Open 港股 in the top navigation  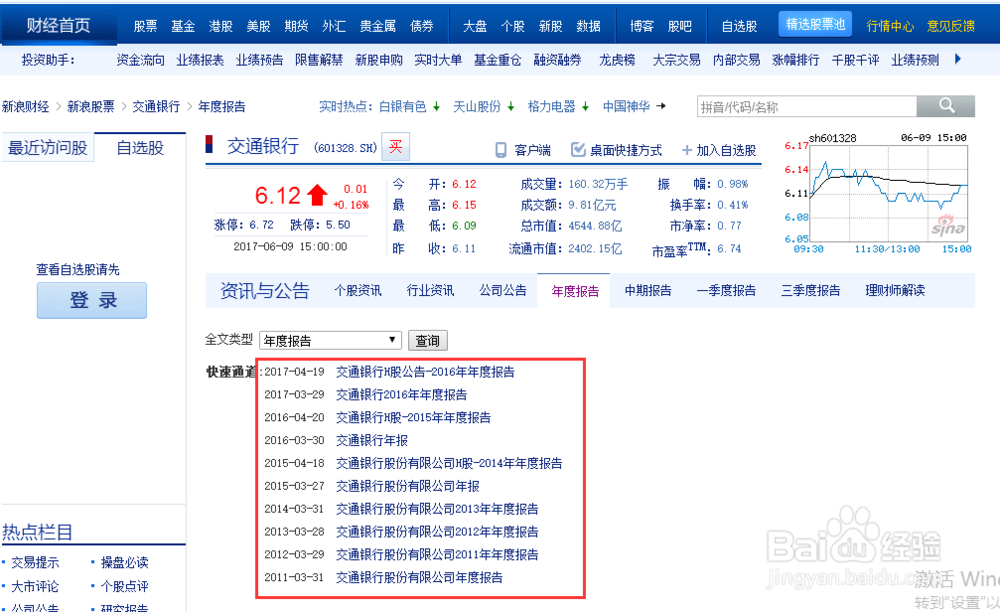tap(221, 26)
